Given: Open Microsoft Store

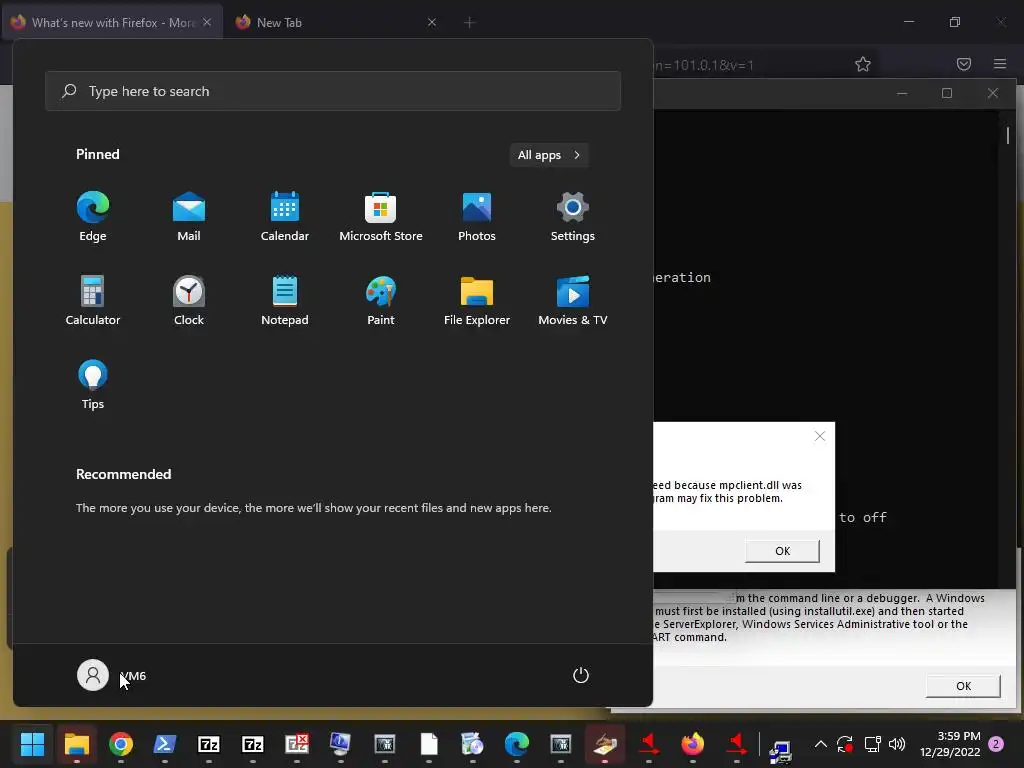Looking at the screenshot, I should coord(381,217).
